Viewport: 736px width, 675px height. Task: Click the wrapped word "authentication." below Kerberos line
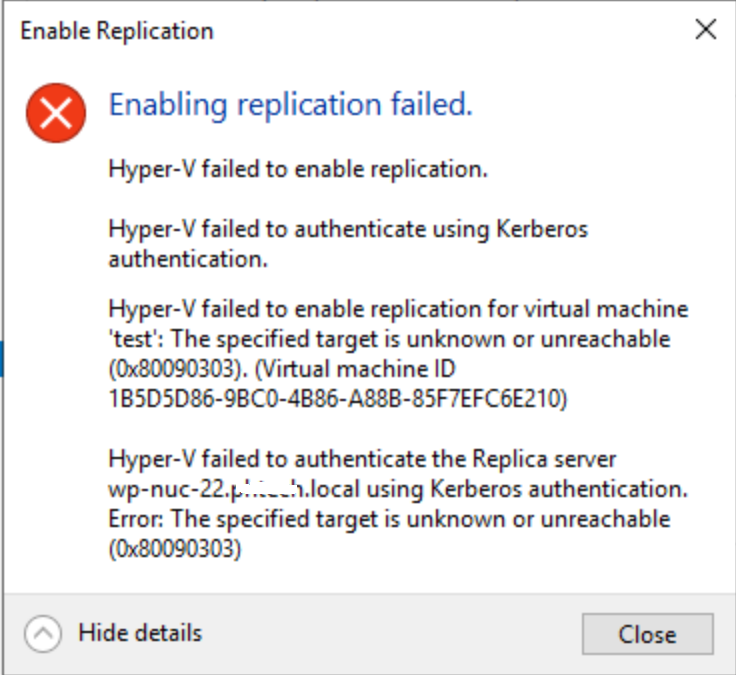(188, 259)
